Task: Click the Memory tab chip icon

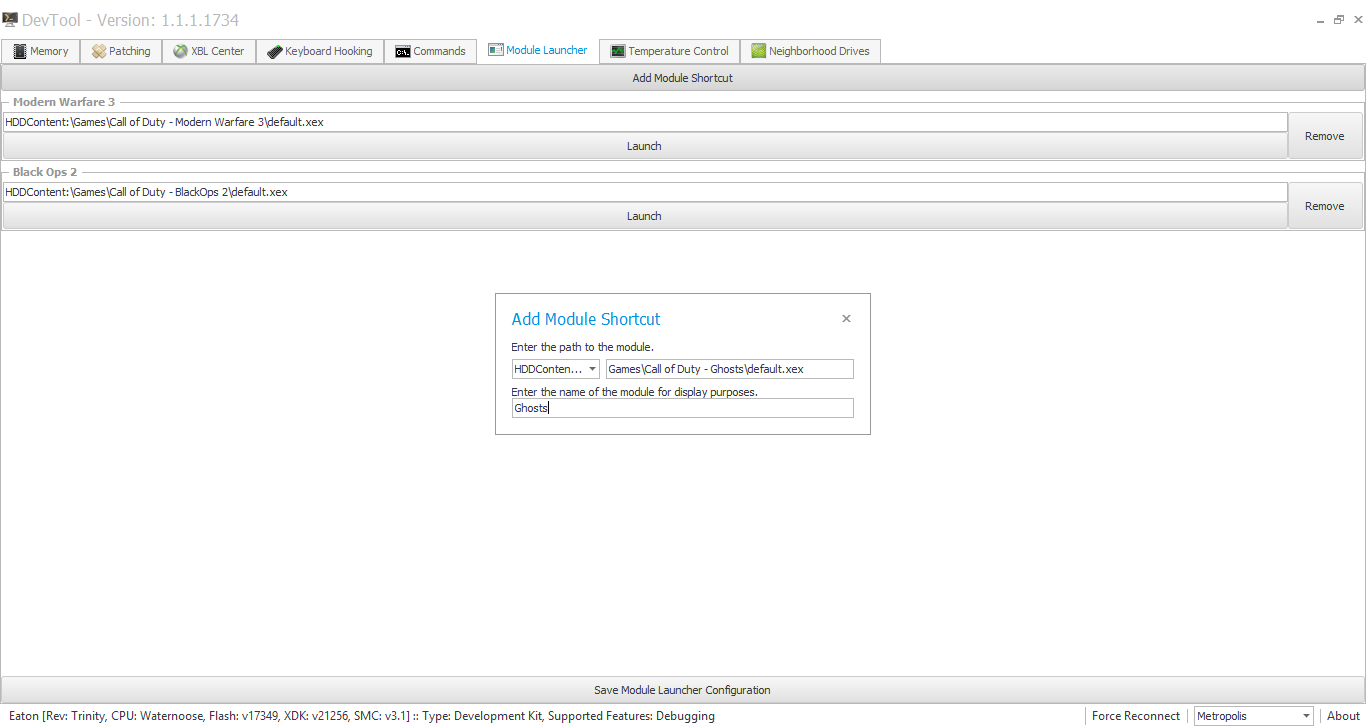Action: [20, 51]
